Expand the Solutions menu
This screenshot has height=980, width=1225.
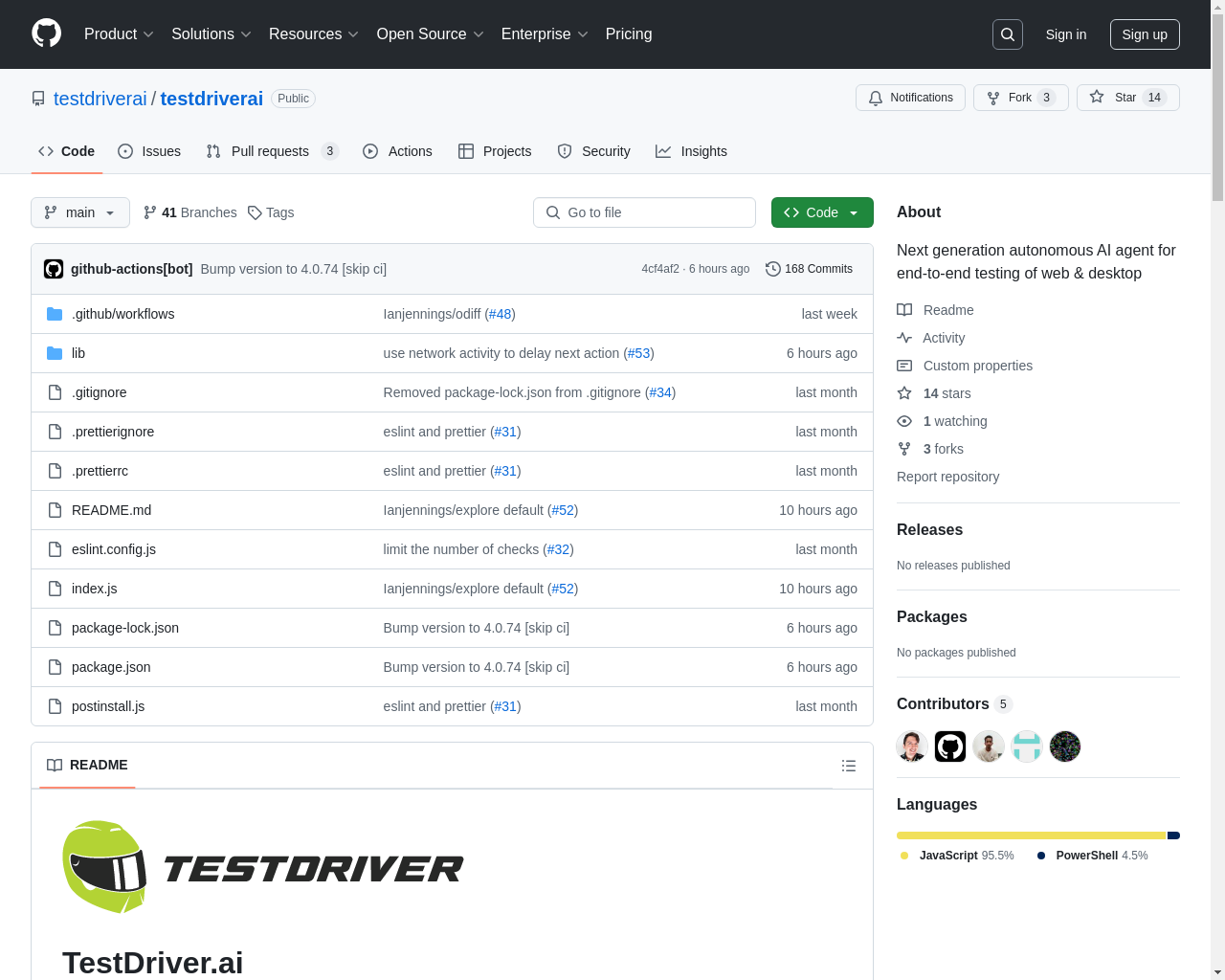pyautogui.click(x=212, y=34)
